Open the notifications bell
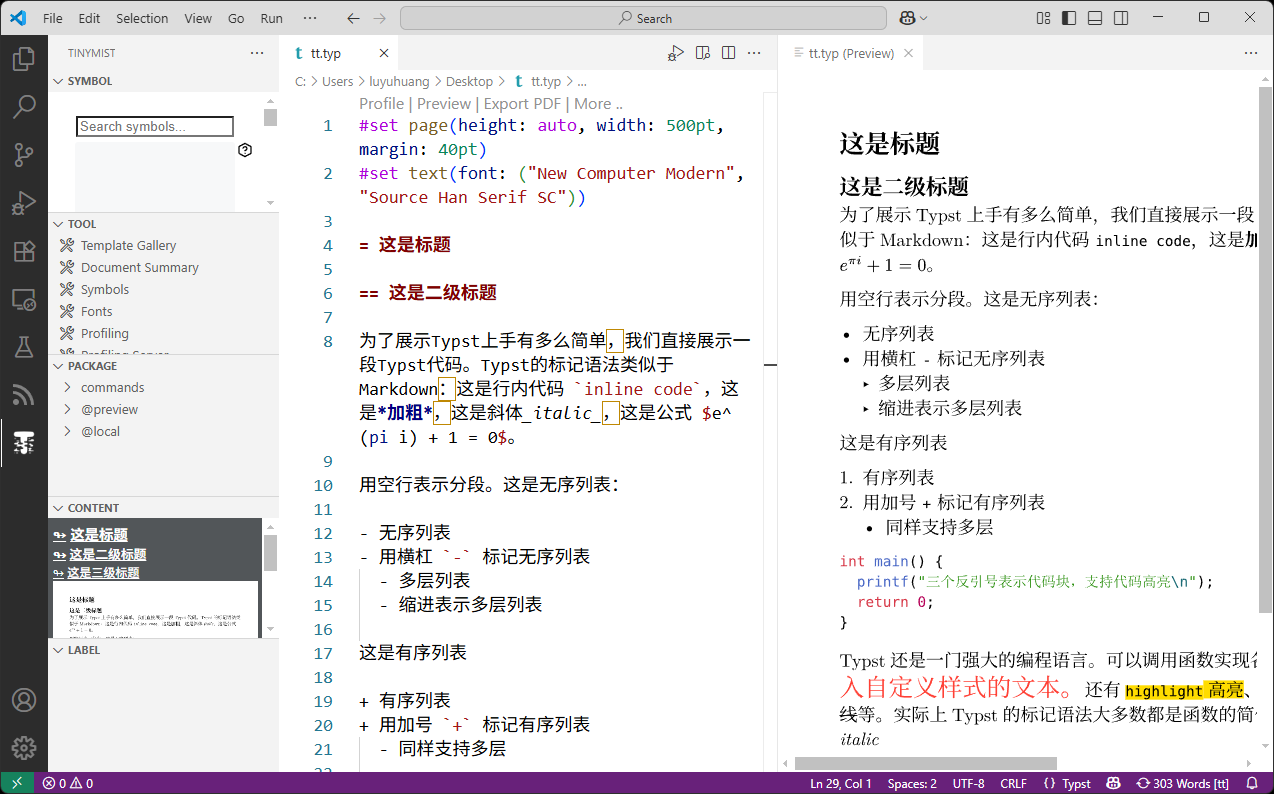Image resolution: width=1274 pixels, height=794 pixels. pos(1252,783)
